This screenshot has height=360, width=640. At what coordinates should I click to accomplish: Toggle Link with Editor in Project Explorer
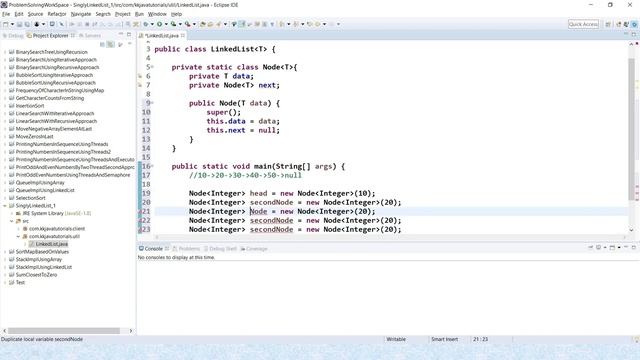tap(111, 44)
